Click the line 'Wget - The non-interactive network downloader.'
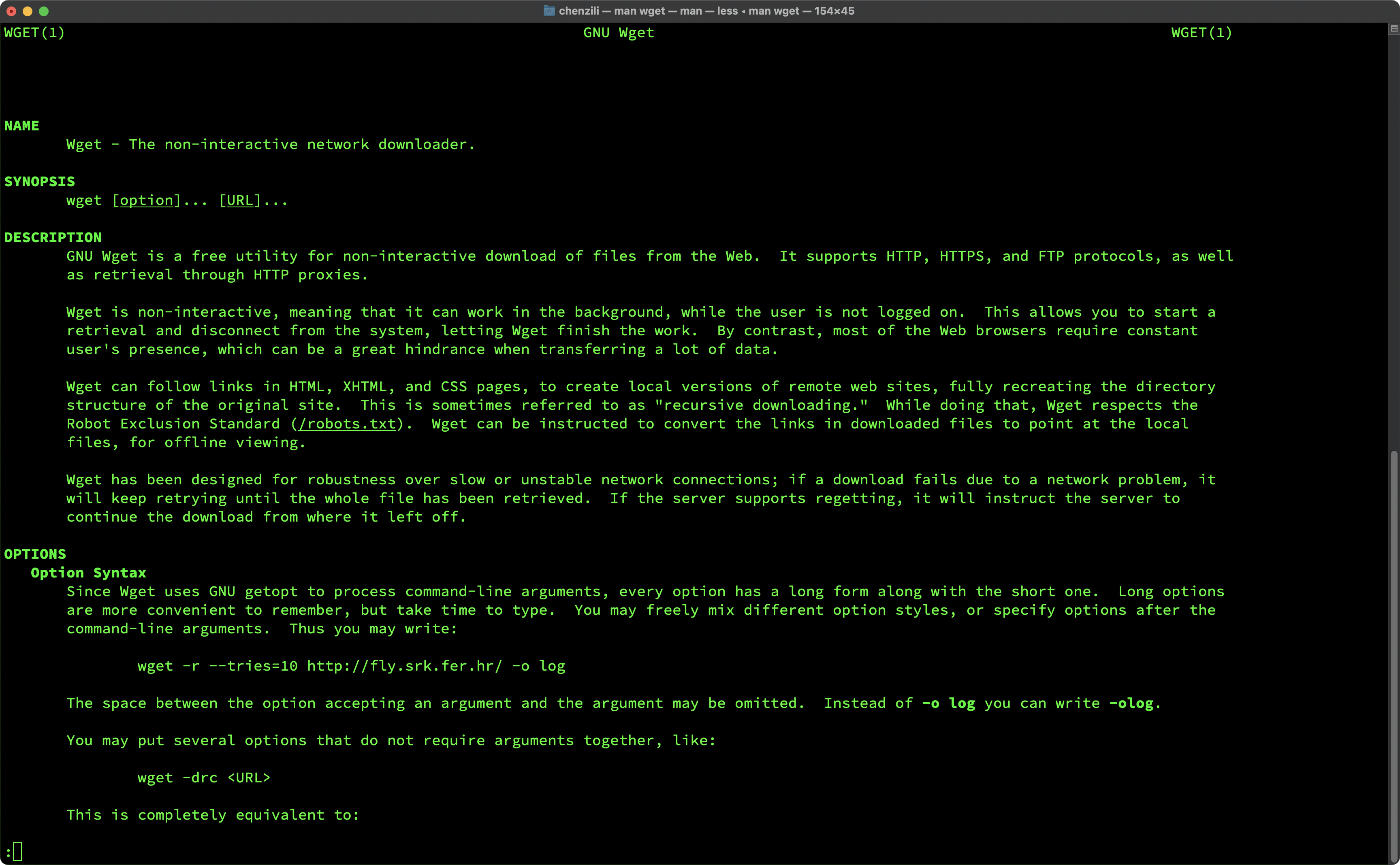Viewport: 1400px width, 865px height. 271,144
